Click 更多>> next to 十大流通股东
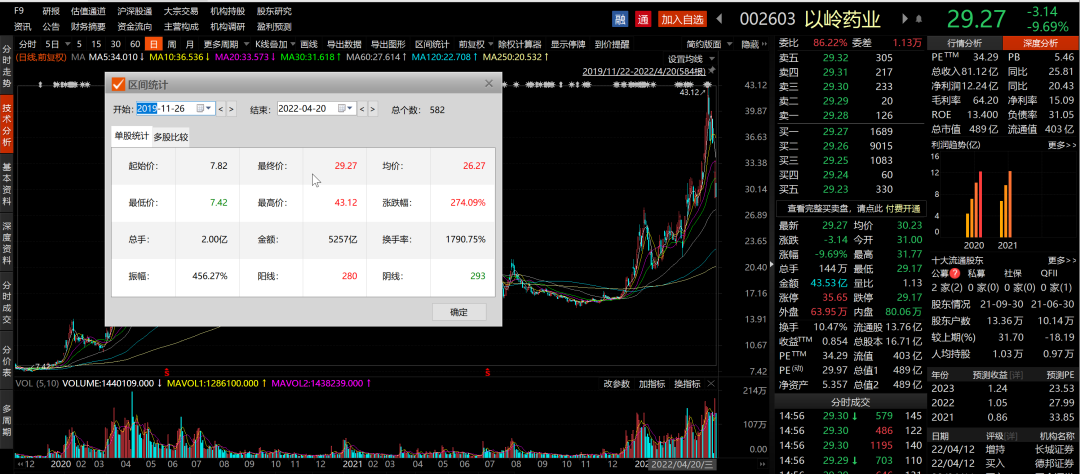 (x=1061, y=260)
